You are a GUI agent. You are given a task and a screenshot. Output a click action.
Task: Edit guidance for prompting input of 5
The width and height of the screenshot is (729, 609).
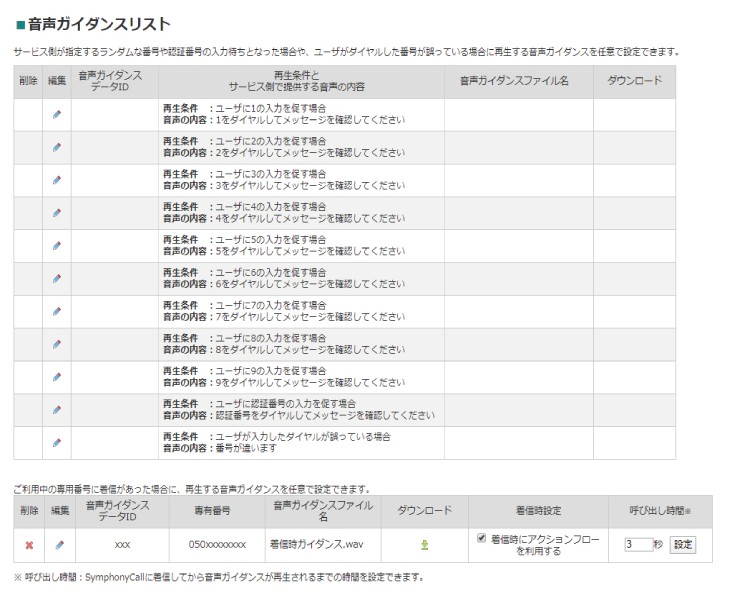[x=57, y=245]
